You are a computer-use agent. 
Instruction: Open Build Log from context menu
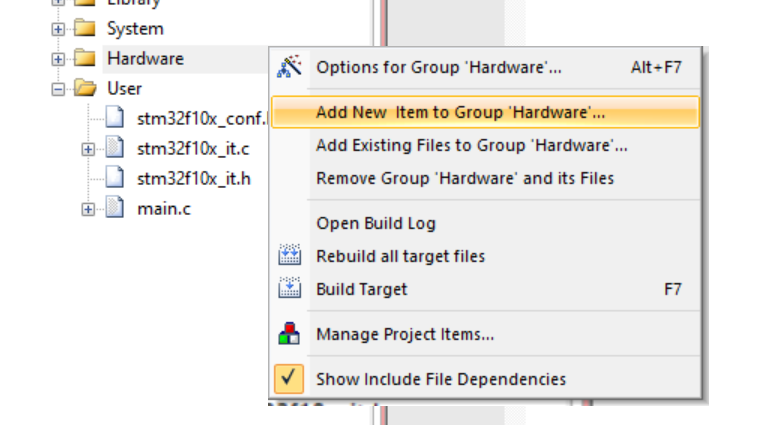point(376,223)
